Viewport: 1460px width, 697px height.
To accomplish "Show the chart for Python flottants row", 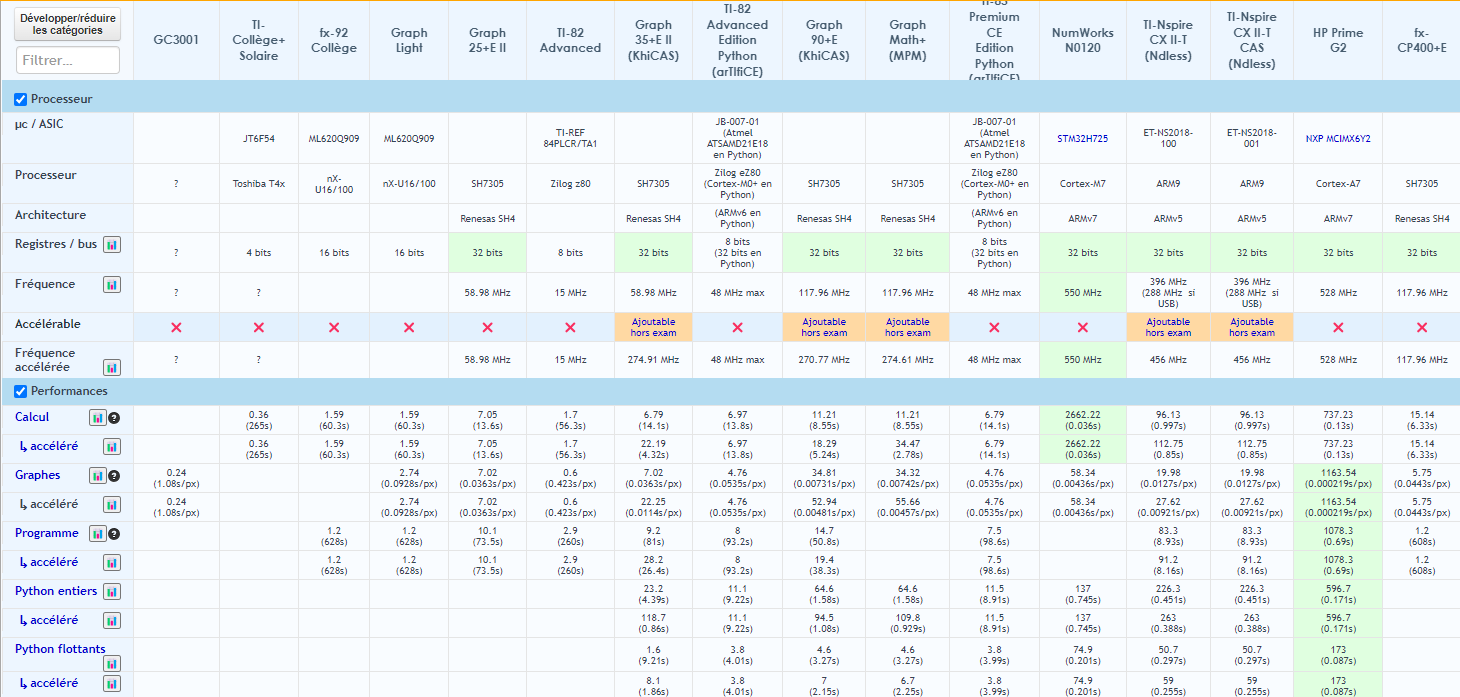I will [x=112, y=662].
